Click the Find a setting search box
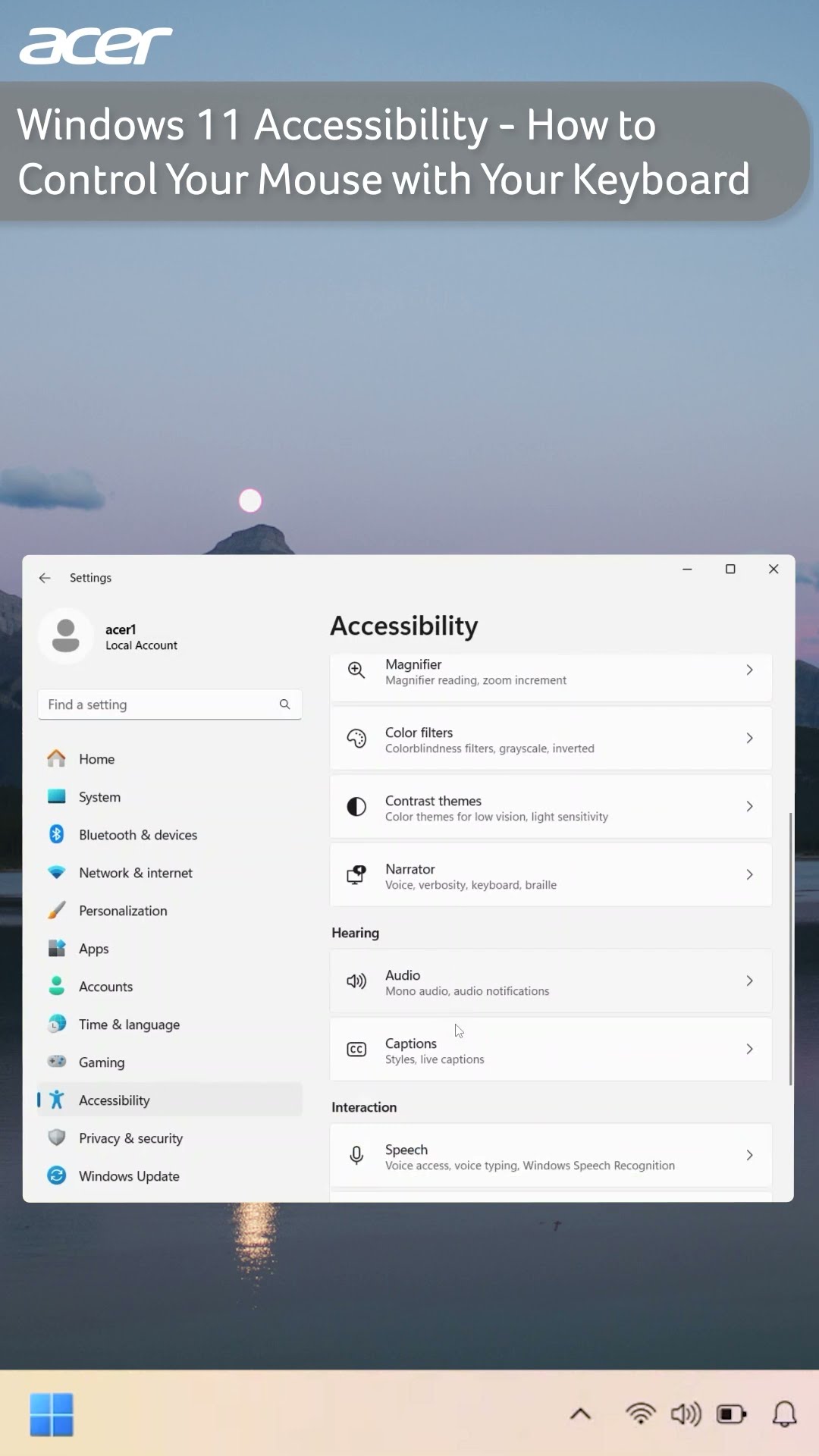819x1456 pixels. (x=170, y=704)
